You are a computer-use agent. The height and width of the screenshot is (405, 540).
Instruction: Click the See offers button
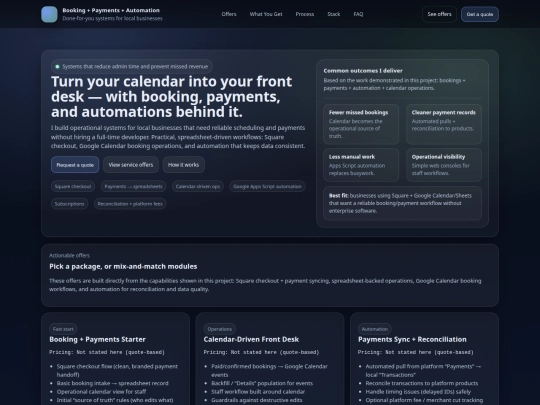439,14
